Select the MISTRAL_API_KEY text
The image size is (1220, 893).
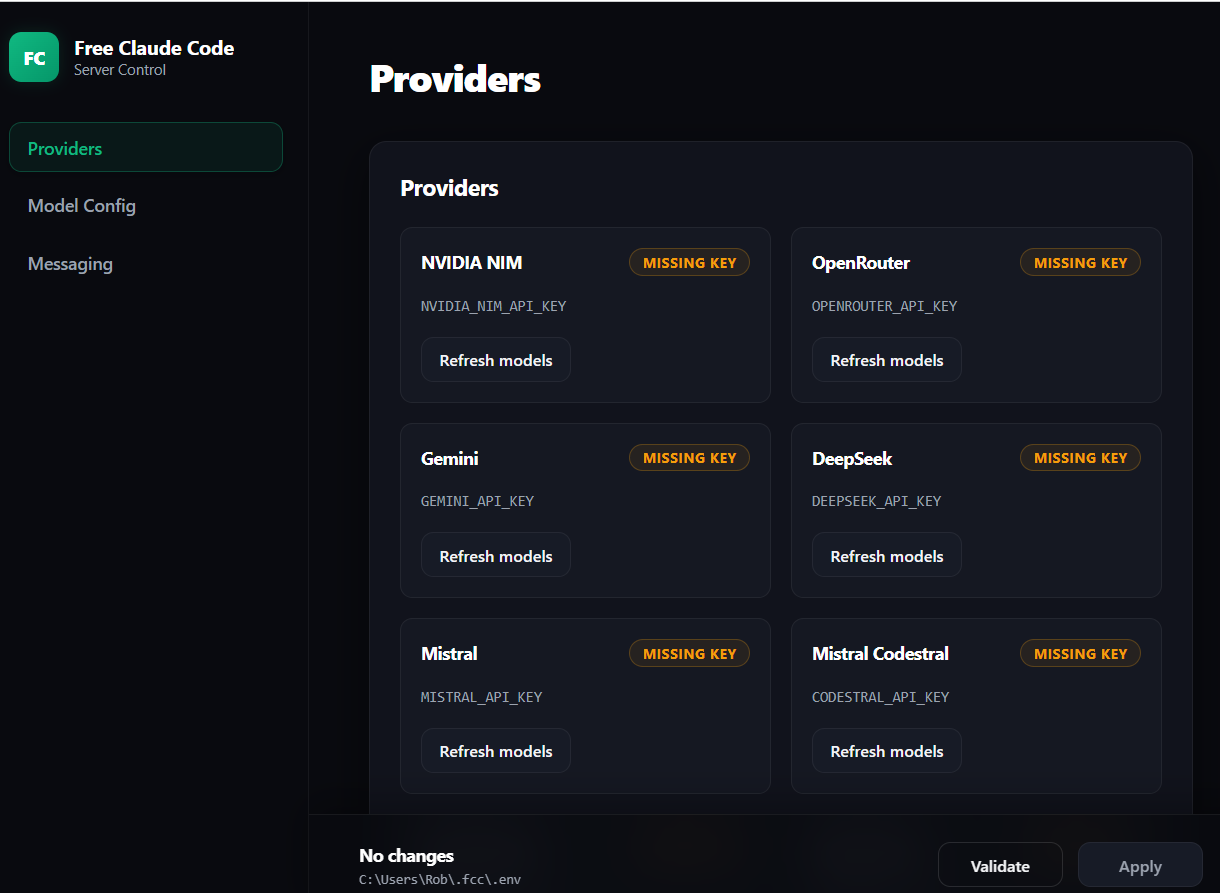[482, 697]
